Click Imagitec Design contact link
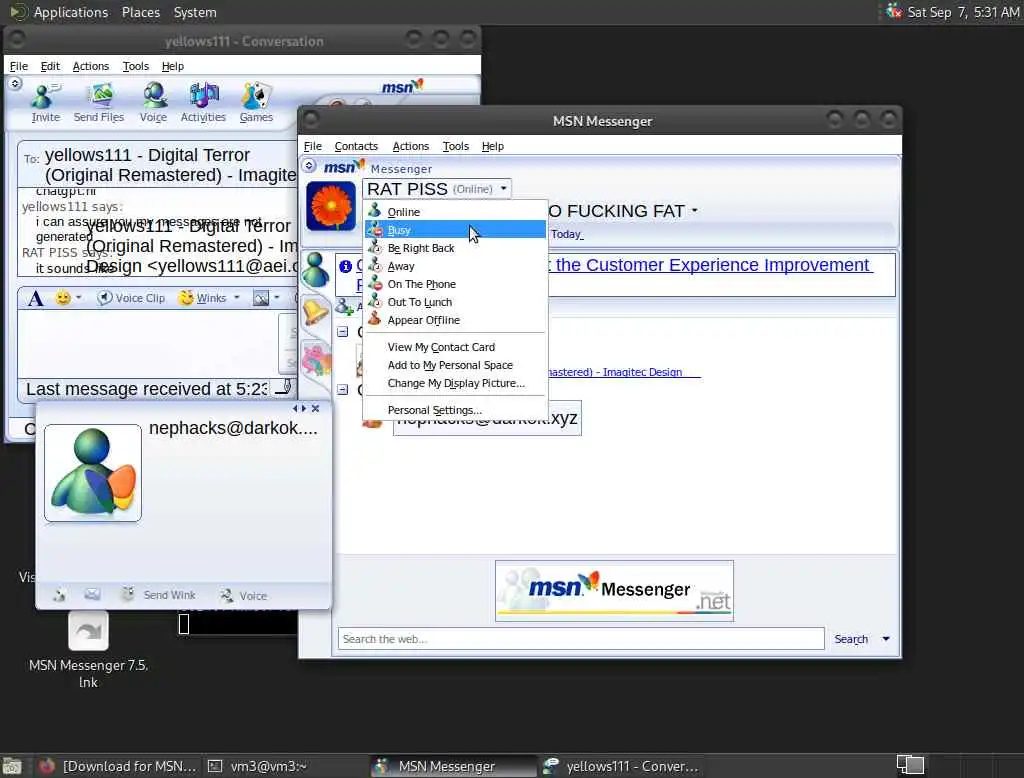Screen dimensions: 1024x778 click(624, 372)
